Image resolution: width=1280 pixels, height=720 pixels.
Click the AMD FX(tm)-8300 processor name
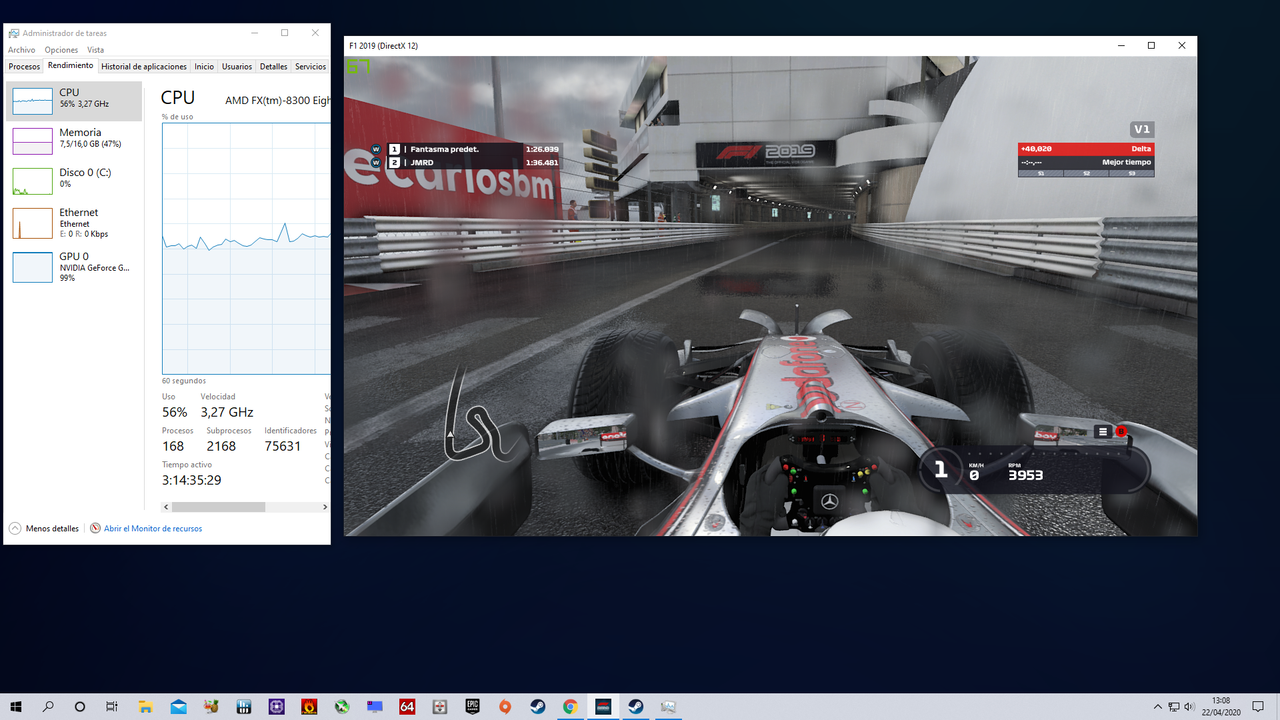[277, 99]
